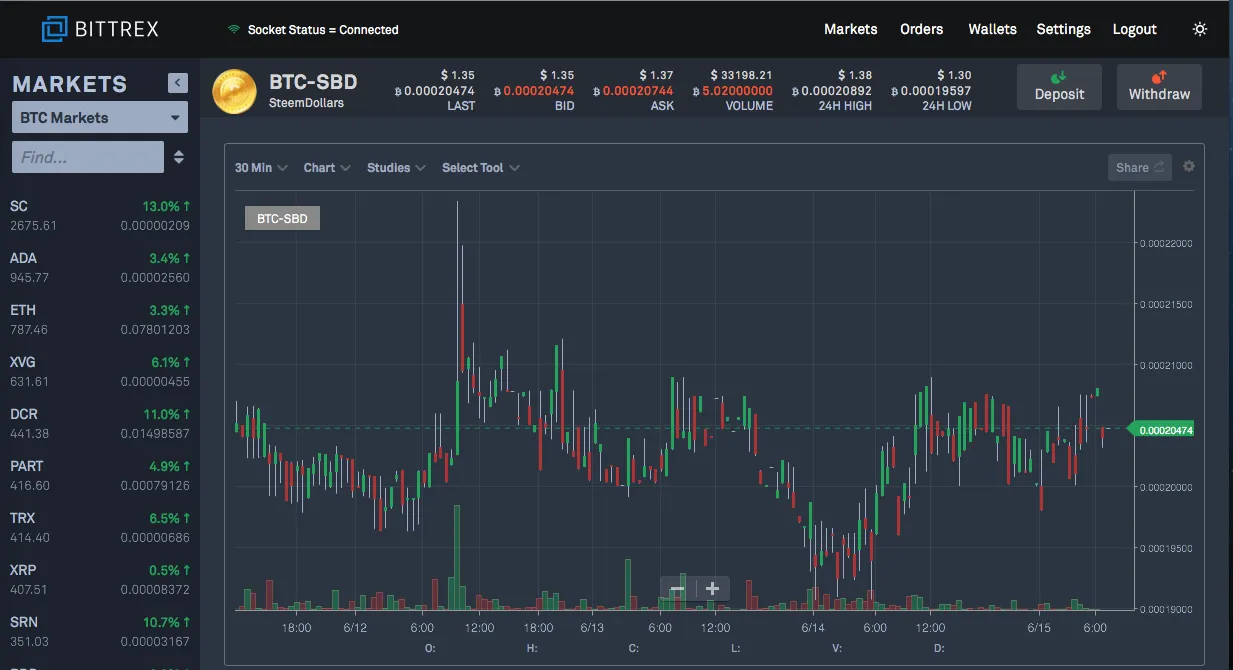The image size is (1233, 670).
Task: Open the Markets menu
Action: click(851, 29)
